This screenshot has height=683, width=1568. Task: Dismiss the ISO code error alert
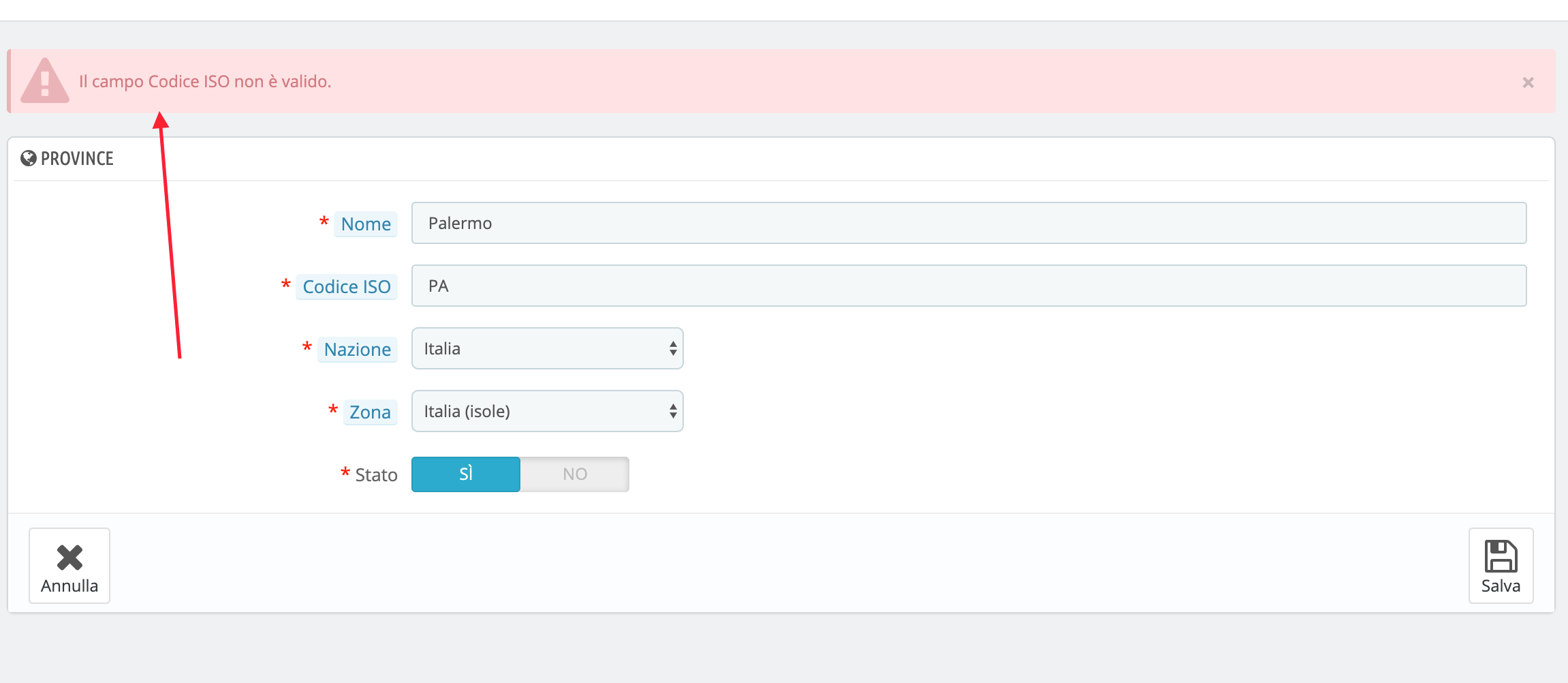1528,82
